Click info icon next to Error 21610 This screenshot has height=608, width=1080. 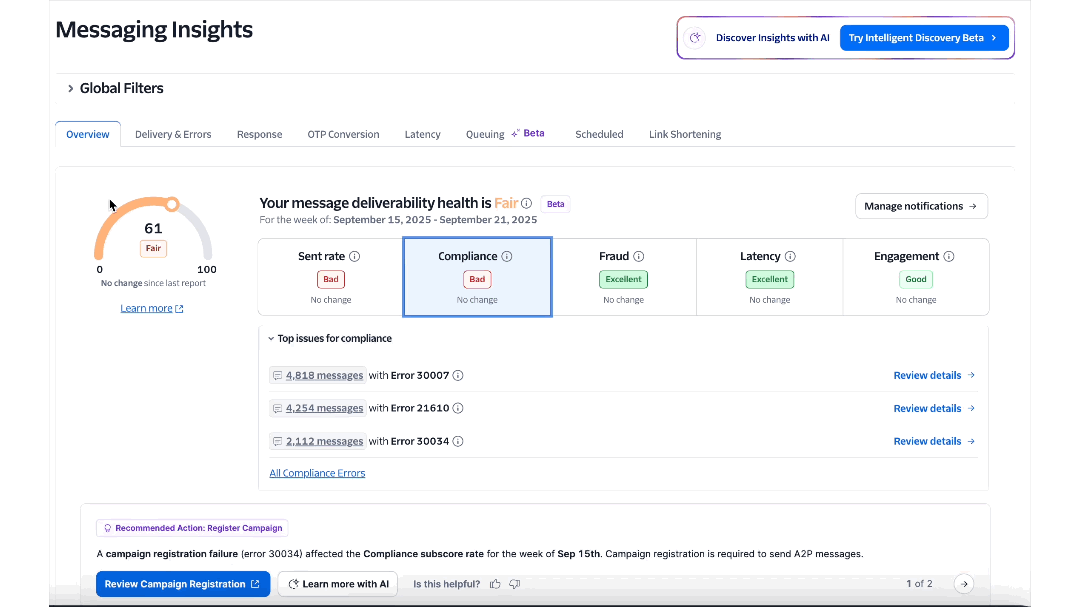(x=458, y=408)
